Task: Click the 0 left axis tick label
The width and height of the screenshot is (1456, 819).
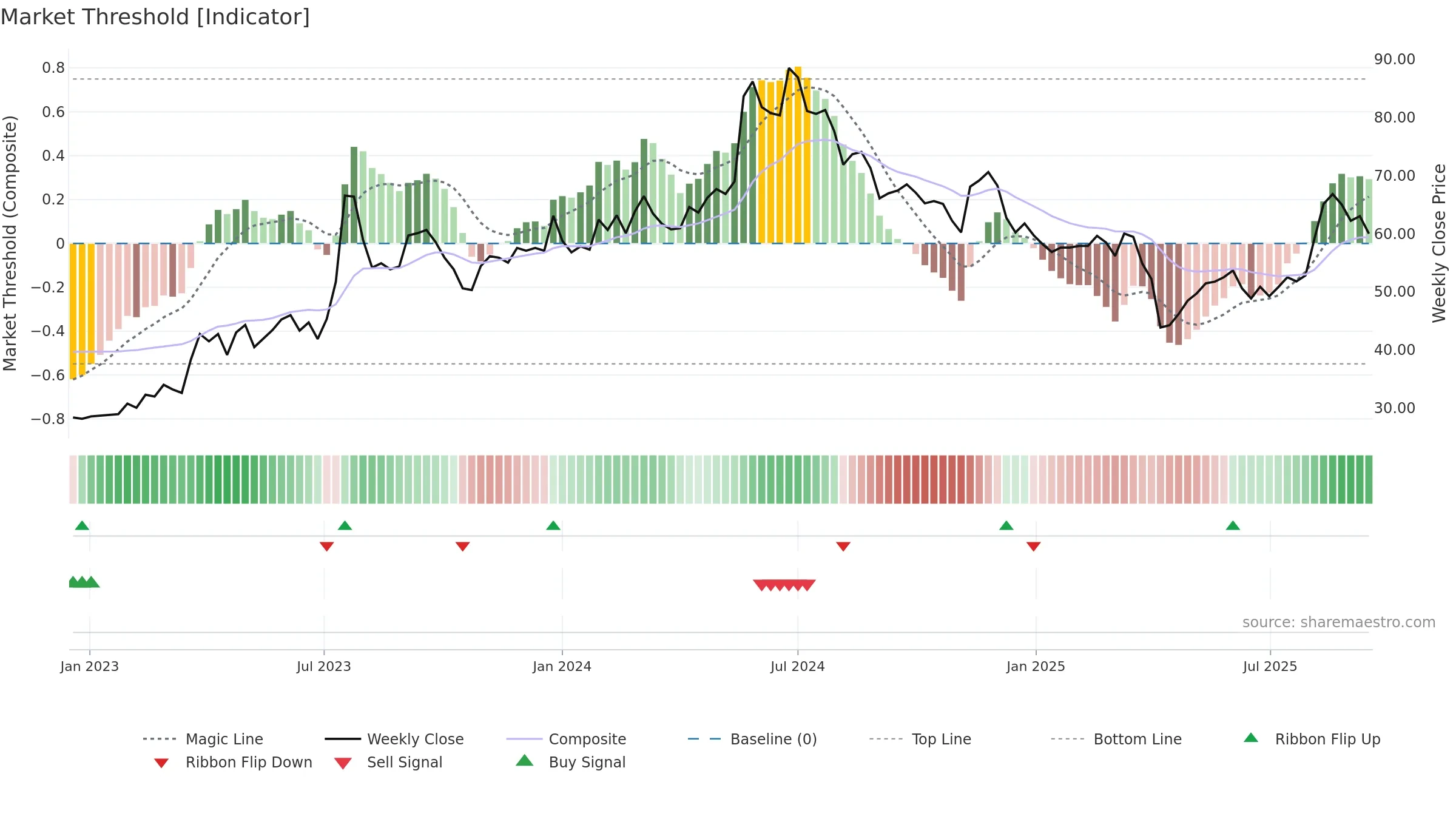Action: tap(60, 244)
